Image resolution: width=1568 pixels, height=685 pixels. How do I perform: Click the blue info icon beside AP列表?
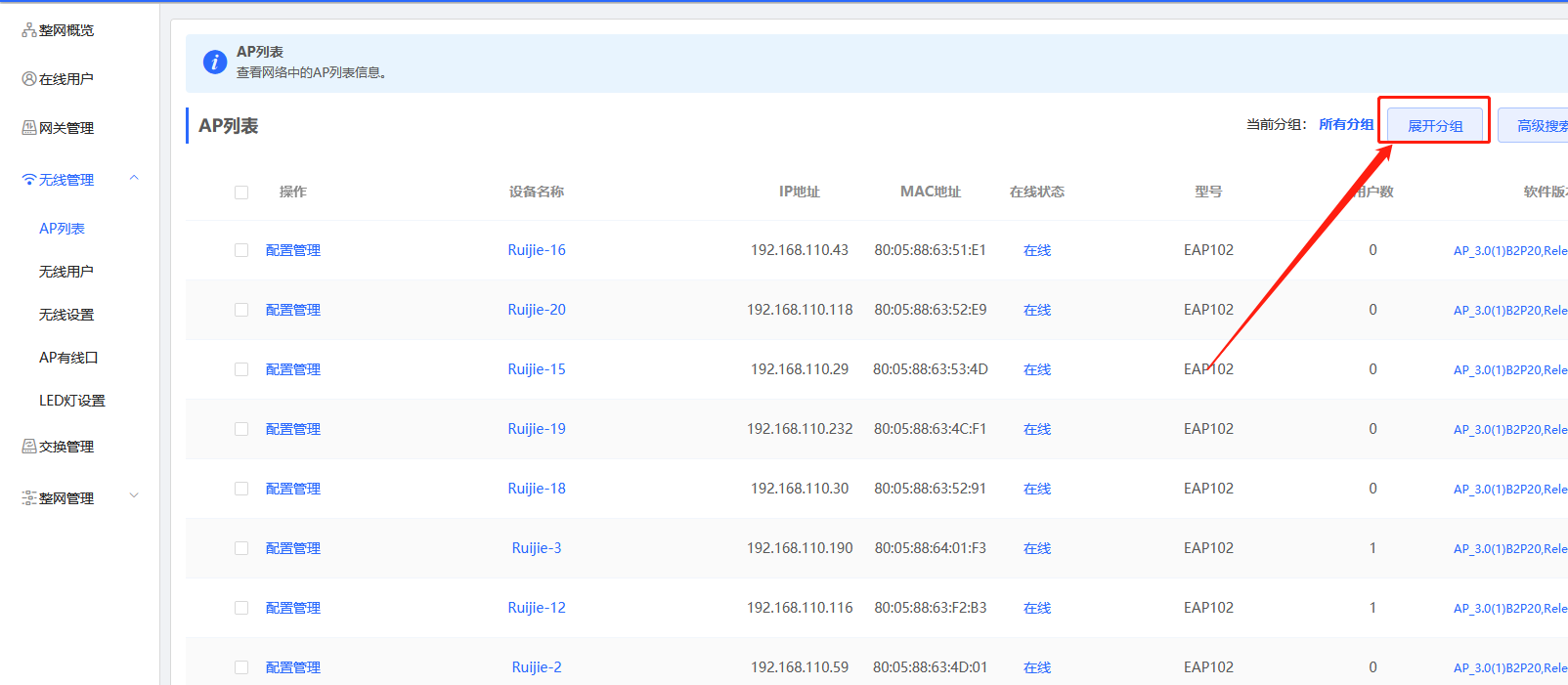pos(215,63)
